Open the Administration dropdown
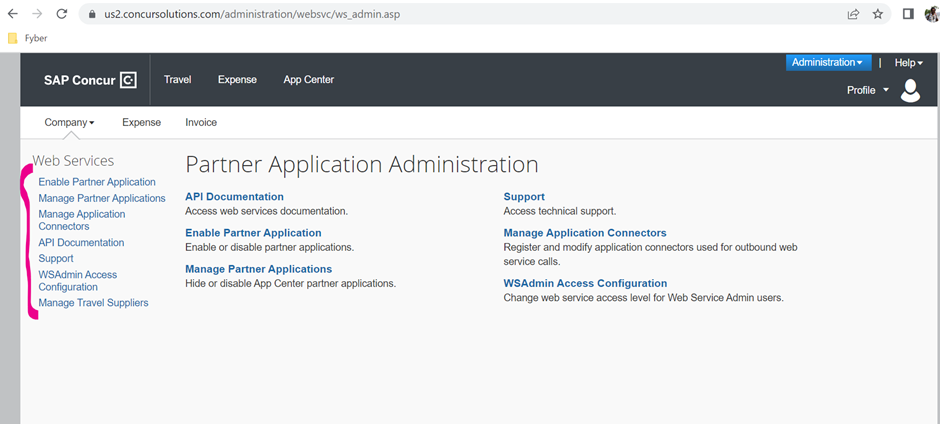940x424 pixels. pyautogui.click(x=827, y=62)
